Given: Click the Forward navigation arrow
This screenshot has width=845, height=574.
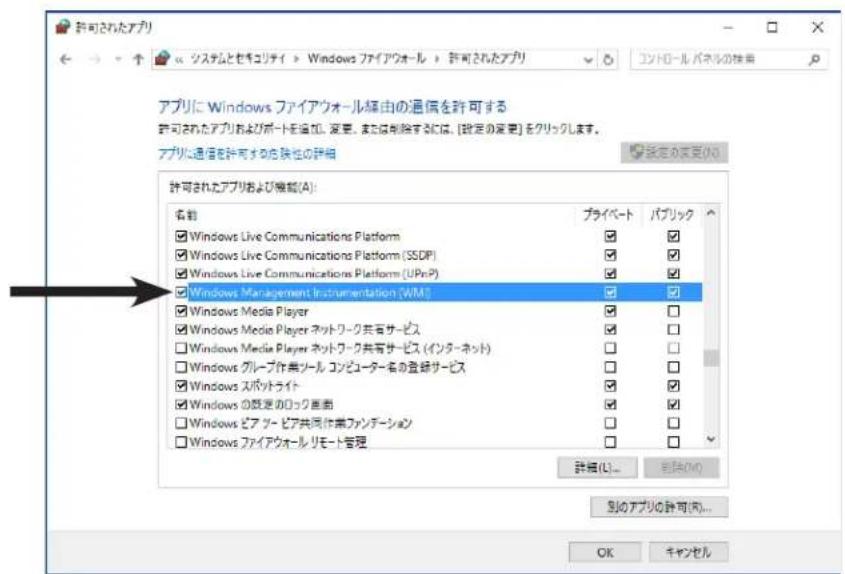Looking at the screenshot, I should pyautogui.click(x=95, y=59).
